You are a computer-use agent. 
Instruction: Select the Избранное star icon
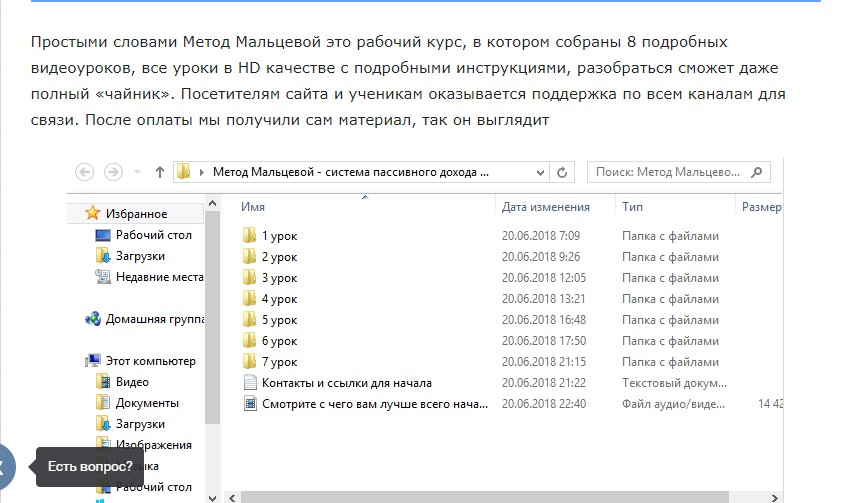(93, 214)
